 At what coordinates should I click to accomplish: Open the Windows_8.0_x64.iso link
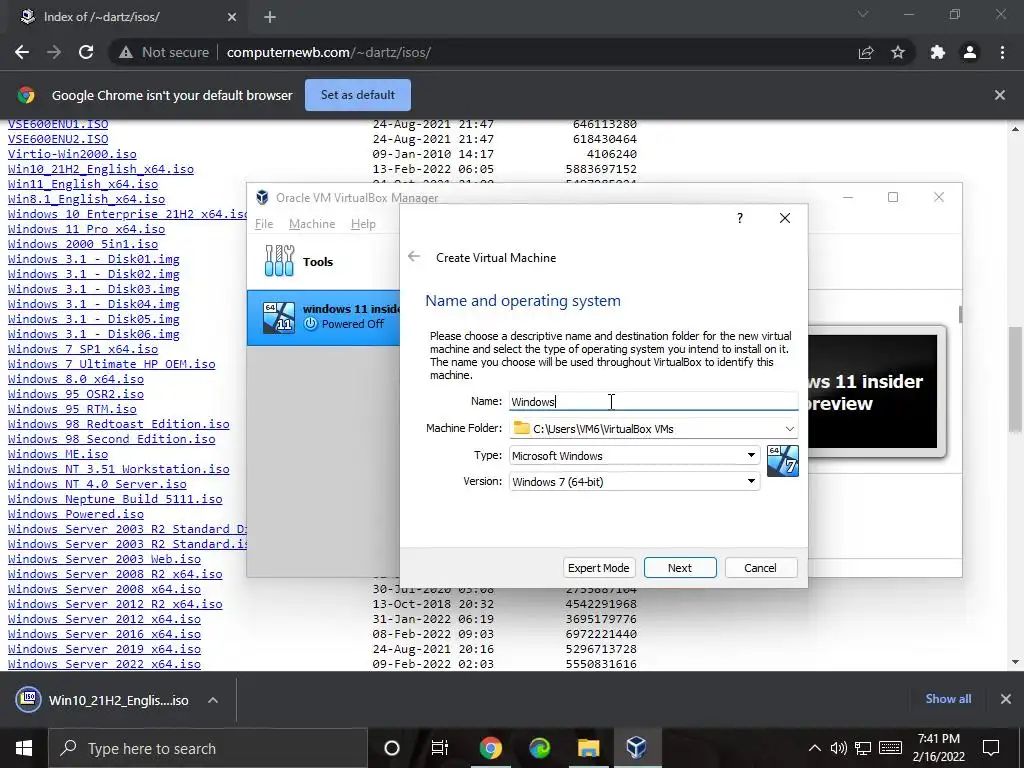pyautogui.click(x=76, y=379)
